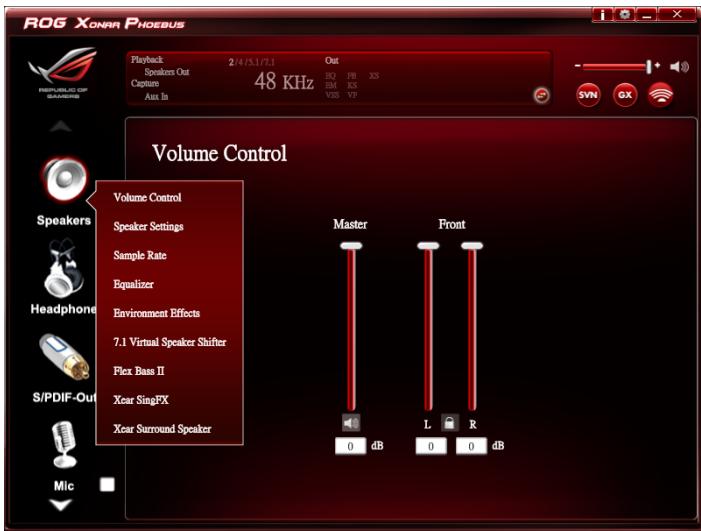Screen dimensions: 701x531
Task: Click the top master volume slider knob
Action: click(649, 67)
